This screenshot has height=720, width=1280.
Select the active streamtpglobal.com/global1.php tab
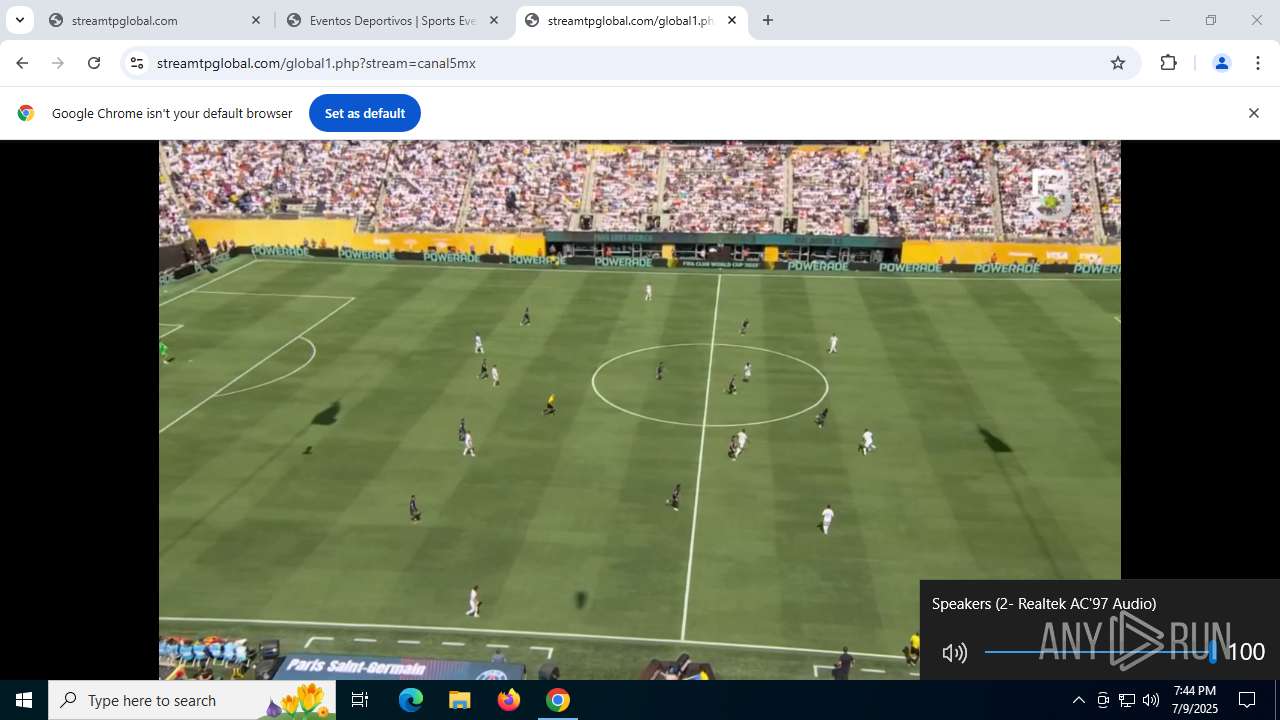(x=631, y=20)
